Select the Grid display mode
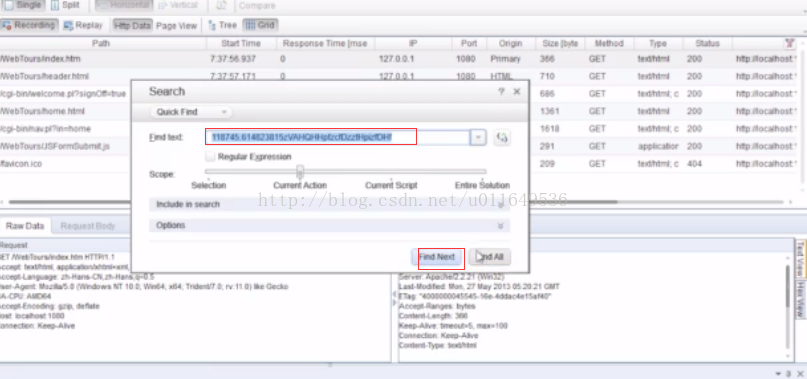807x379 pixels. click(x=260, y=25)
